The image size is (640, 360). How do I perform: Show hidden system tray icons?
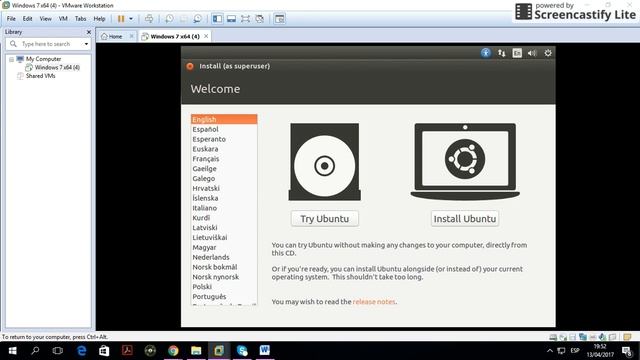pyautogui.click(x=550, y=351)
